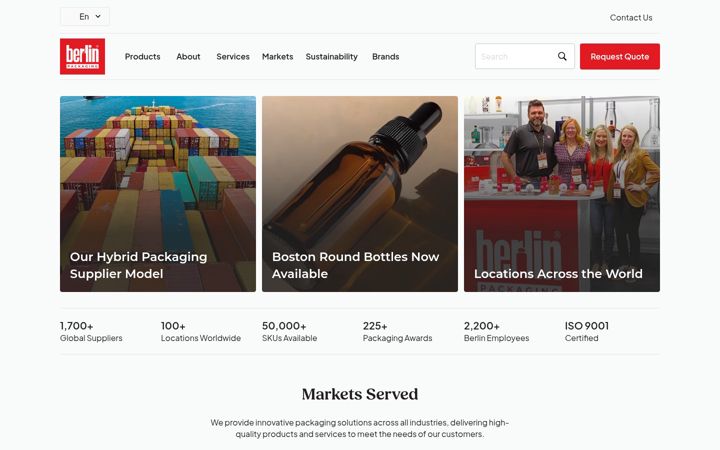Open the Services menu

[x=233, y=56]
